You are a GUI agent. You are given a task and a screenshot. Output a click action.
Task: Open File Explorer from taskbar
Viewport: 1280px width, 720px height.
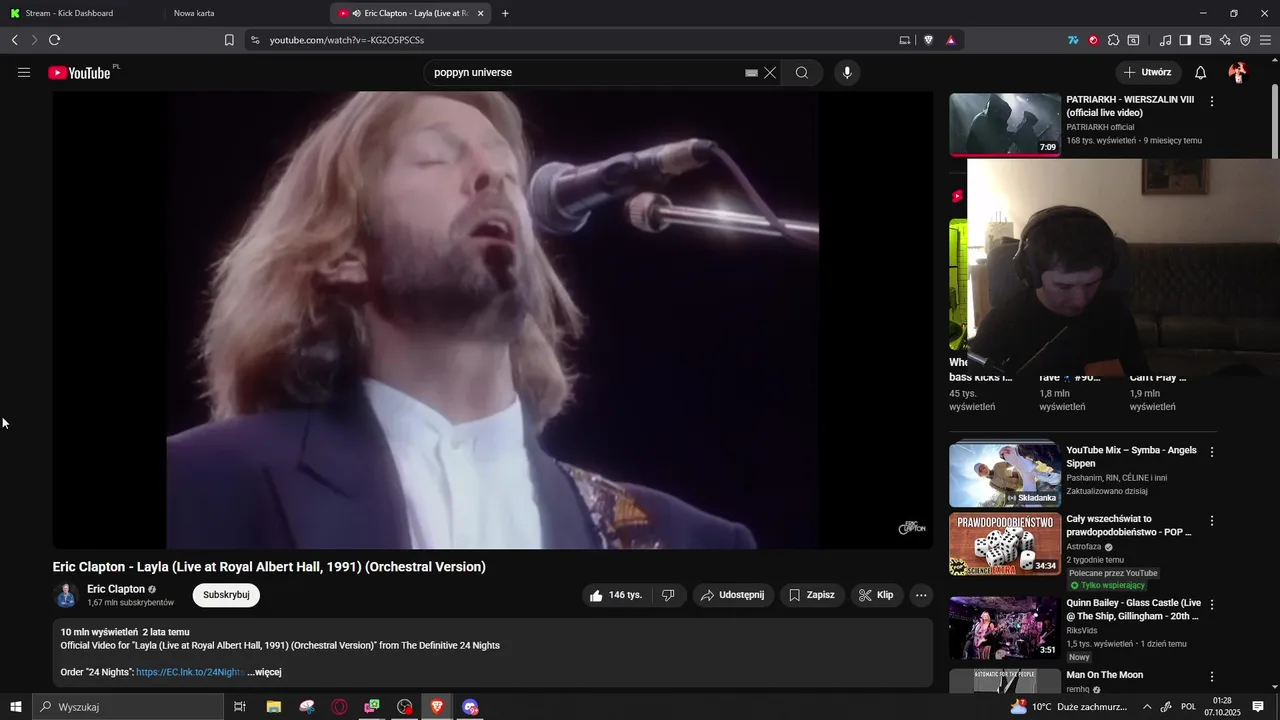[x=274, y=707]
